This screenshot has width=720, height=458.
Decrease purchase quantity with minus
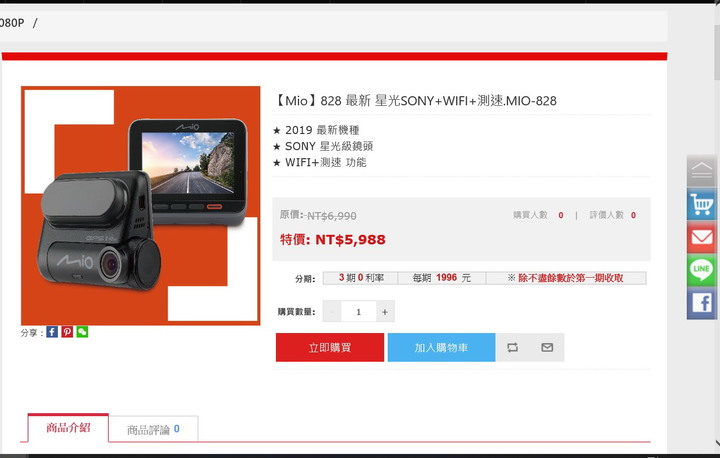pos(332,312)
